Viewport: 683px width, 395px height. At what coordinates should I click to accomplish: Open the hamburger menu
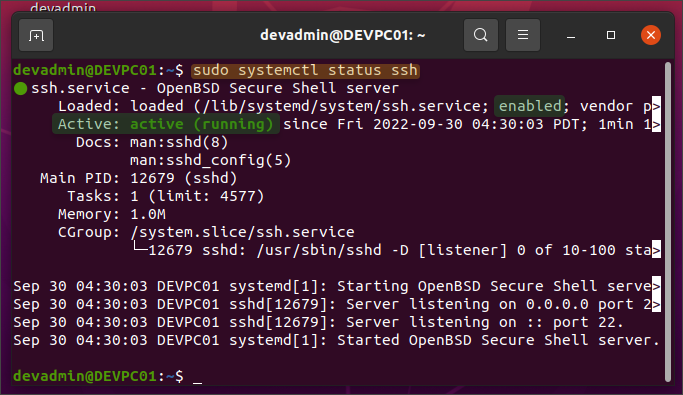523,35
